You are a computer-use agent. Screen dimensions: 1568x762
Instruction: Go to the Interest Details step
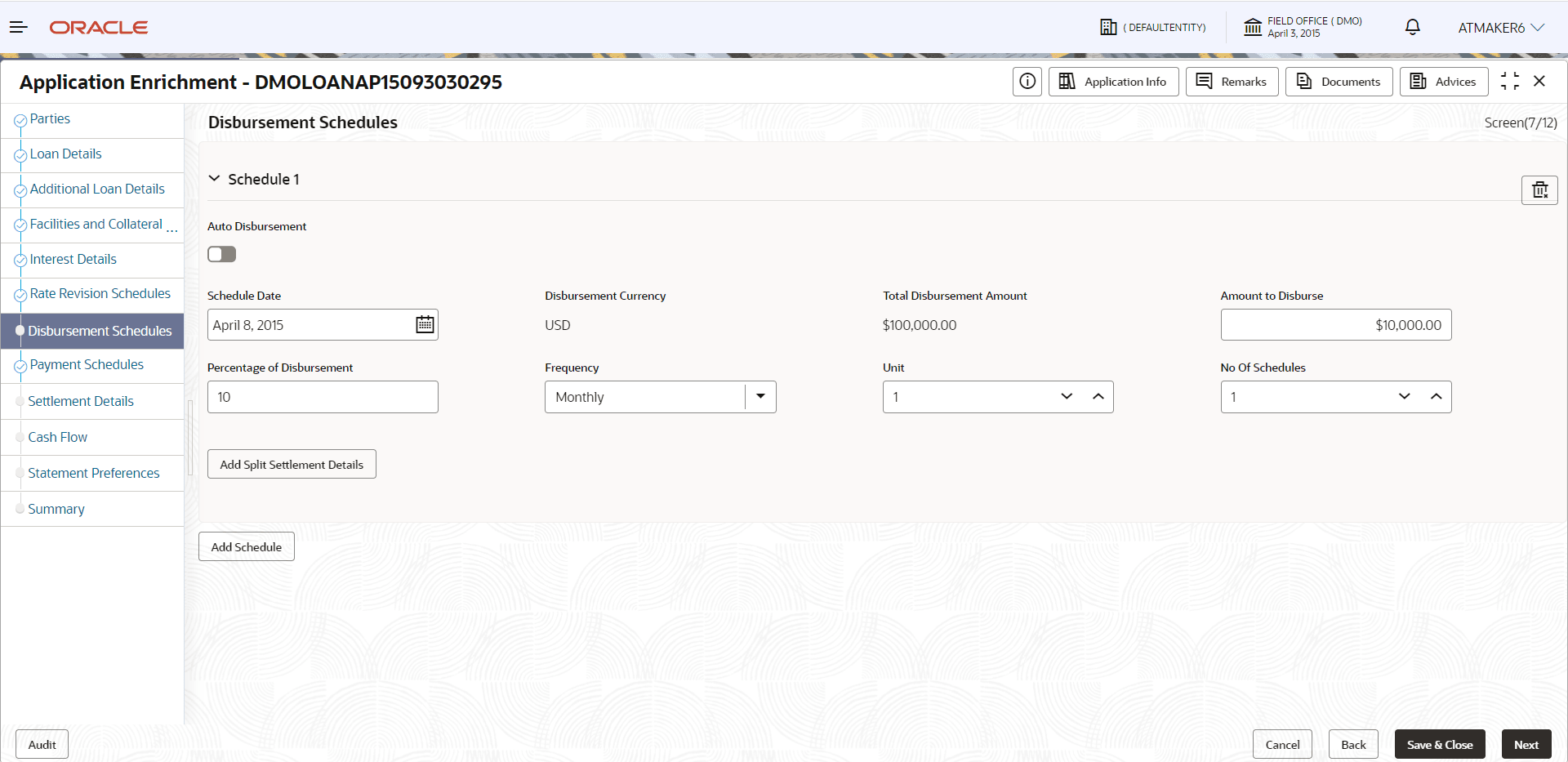point(73,260)
